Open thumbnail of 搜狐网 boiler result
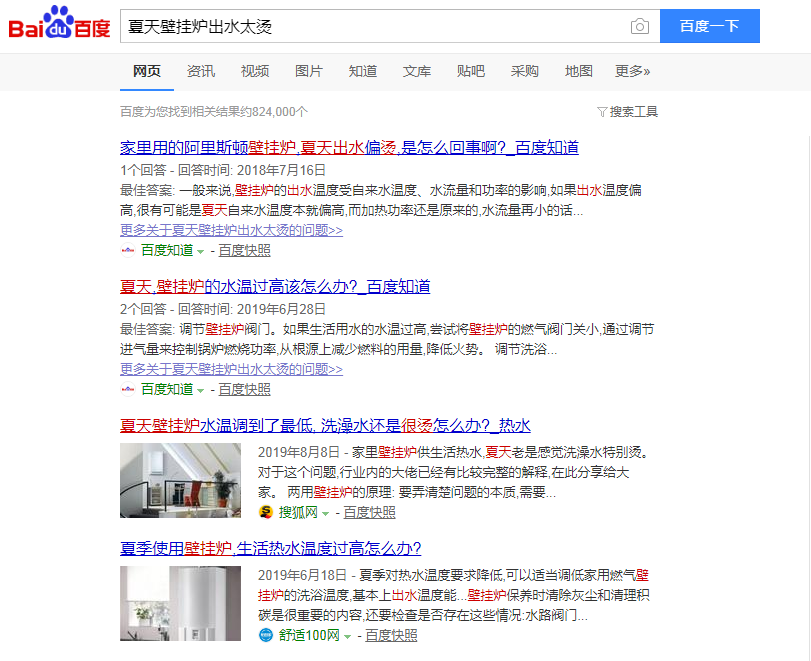Screen dimensions: 811x661 (181, 480)
